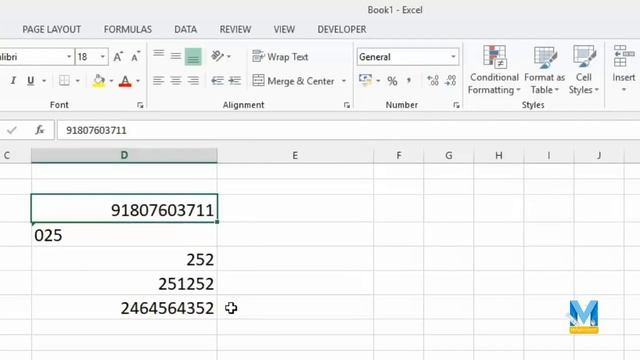
Task: Confirm entry with checkmark icon
Action: tap(12, 130)
